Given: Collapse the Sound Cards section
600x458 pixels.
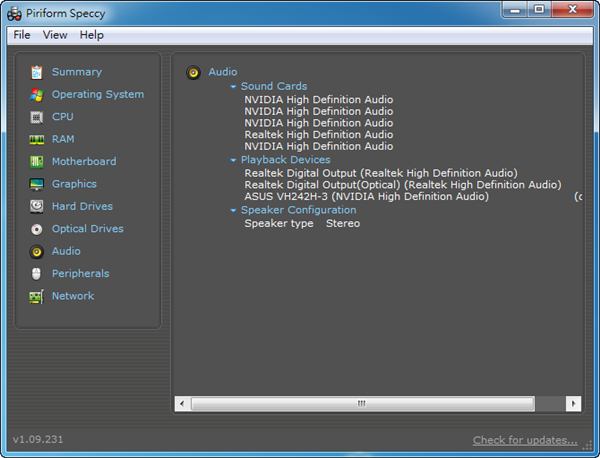Looking at the screenshot, I should pyautogui.click(x=233, y=87).
